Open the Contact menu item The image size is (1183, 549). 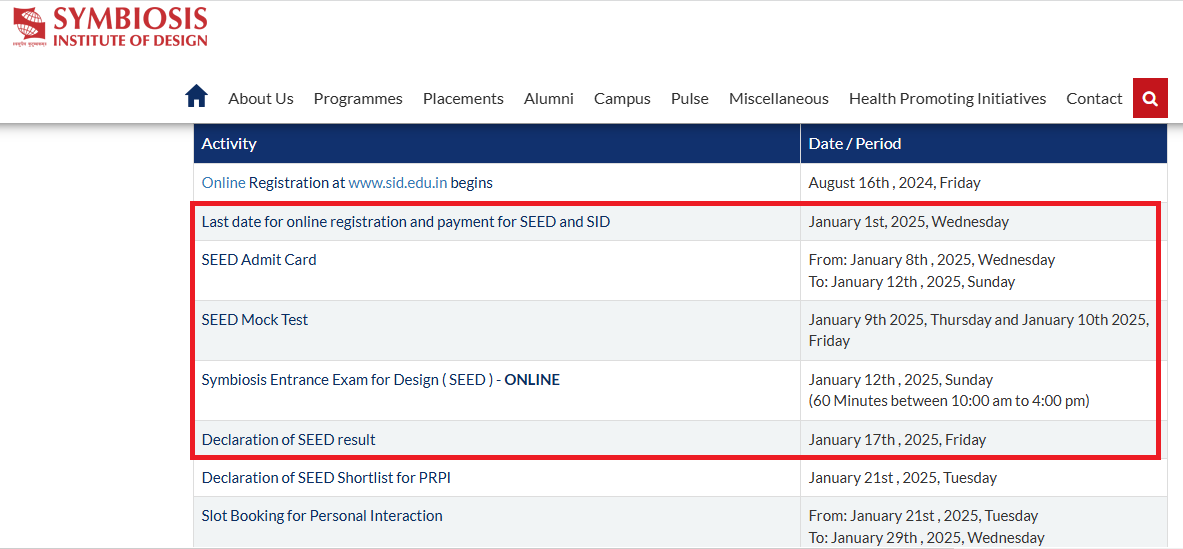1094,99
